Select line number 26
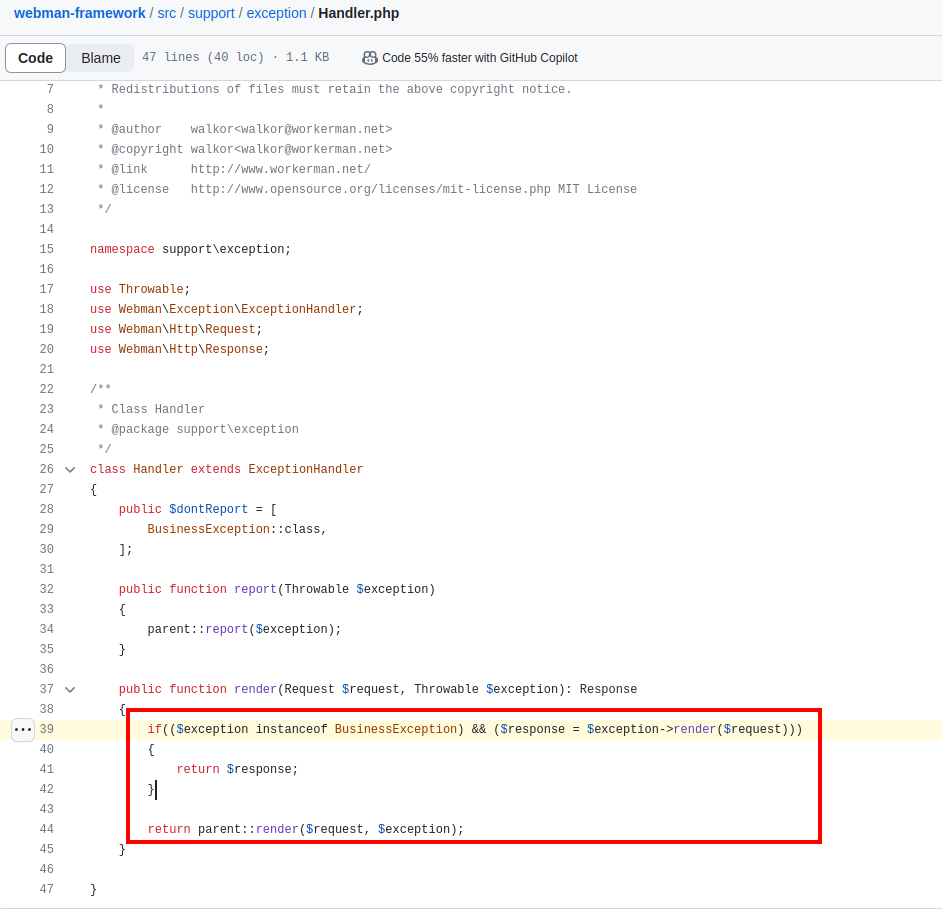942x920 pixels. click(x=47, y=469)
